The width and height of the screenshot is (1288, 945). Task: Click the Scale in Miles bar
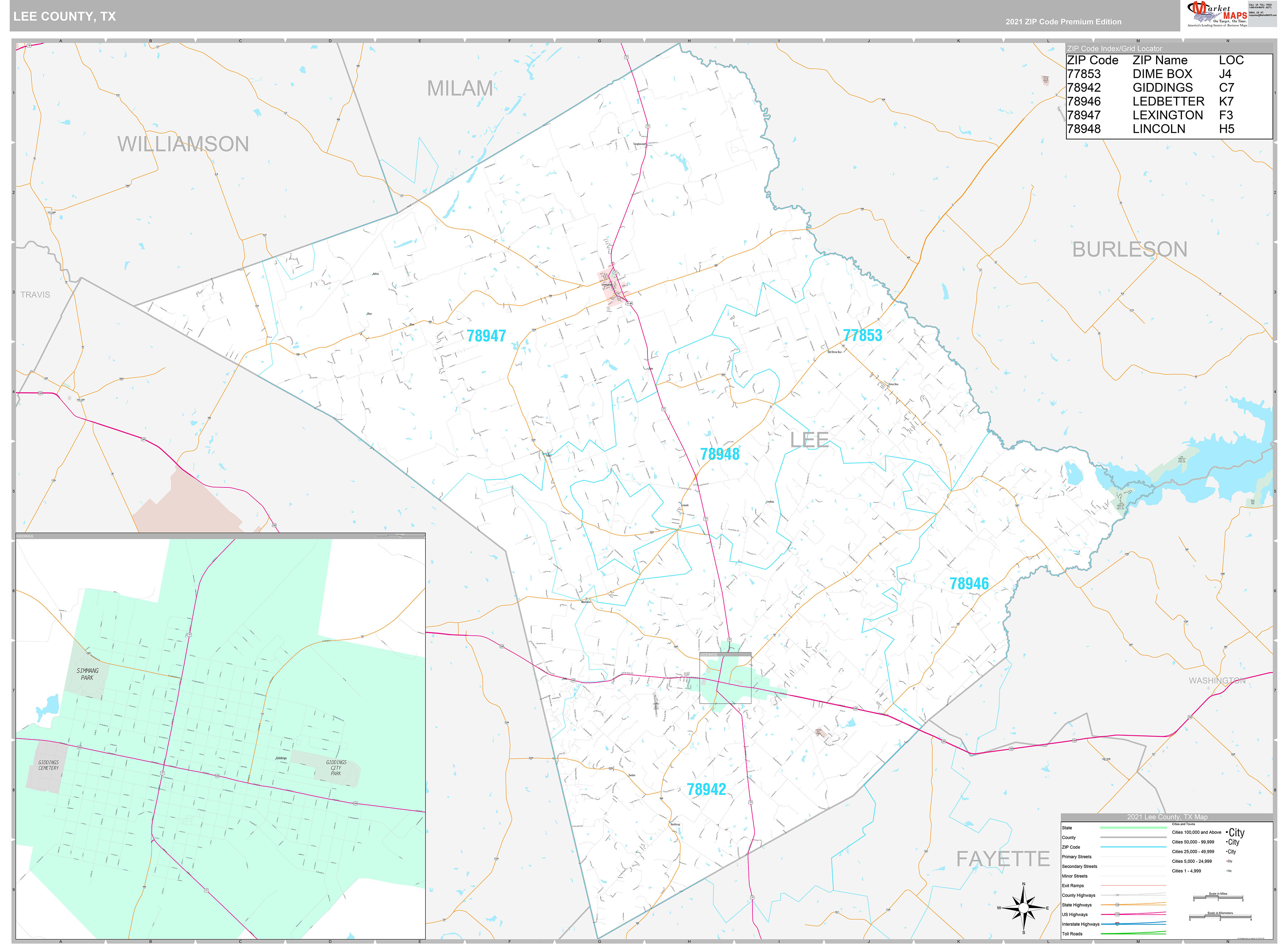pyautogui.click(x=1218, y=897)
